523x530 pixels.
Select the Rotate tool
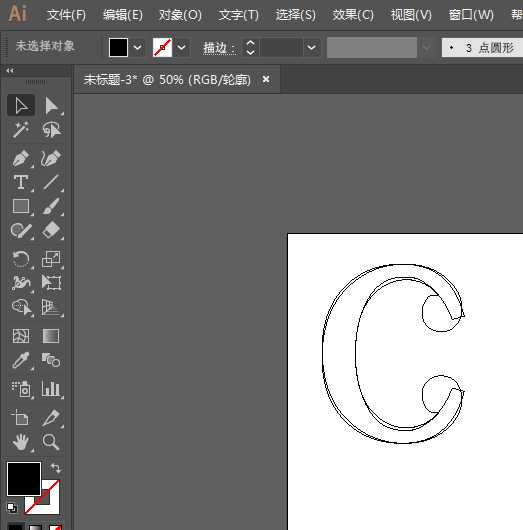(21, 259)
